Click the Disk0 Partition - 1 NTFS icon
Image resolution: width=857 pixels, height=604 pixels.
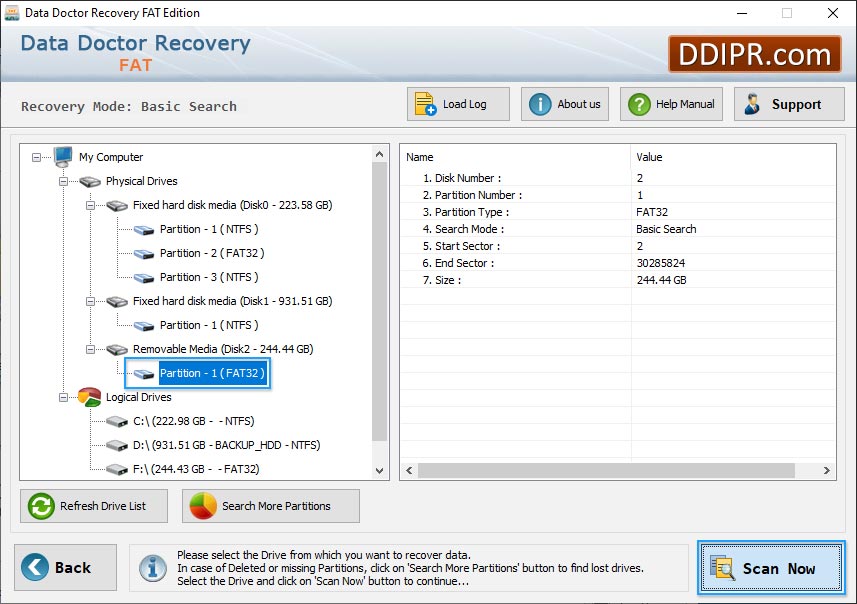(x=144, y=230)
